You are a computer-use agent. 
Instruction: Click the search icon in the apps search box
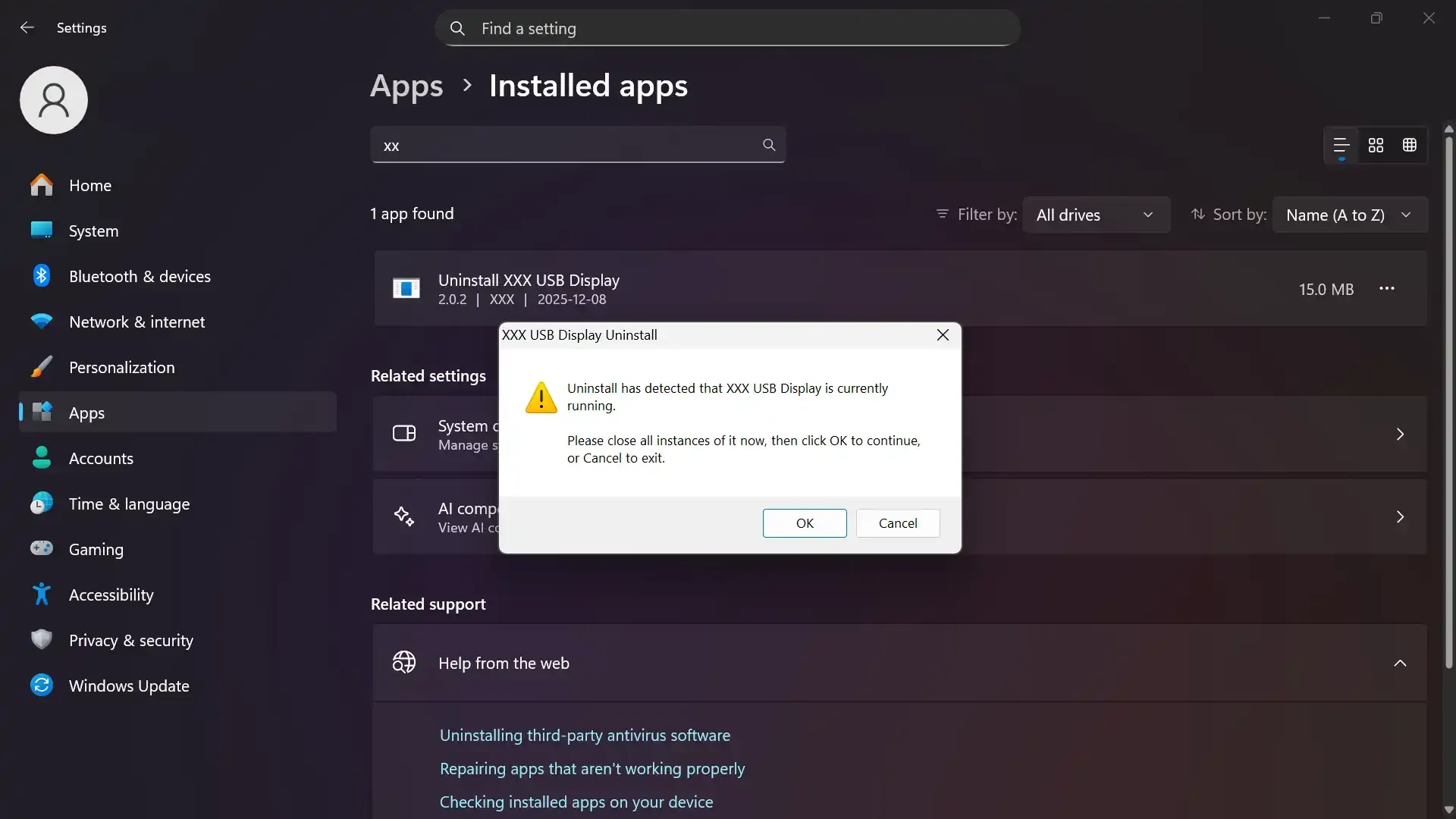[x=768, y=144]
